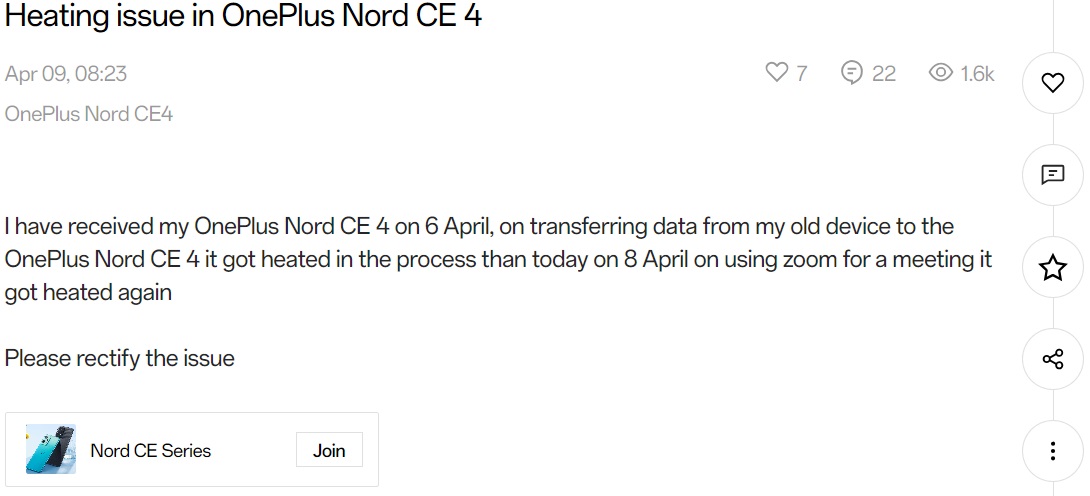Open the three-dot more options menu
The image size is (1090, 496).
(x=1052, y=451)
